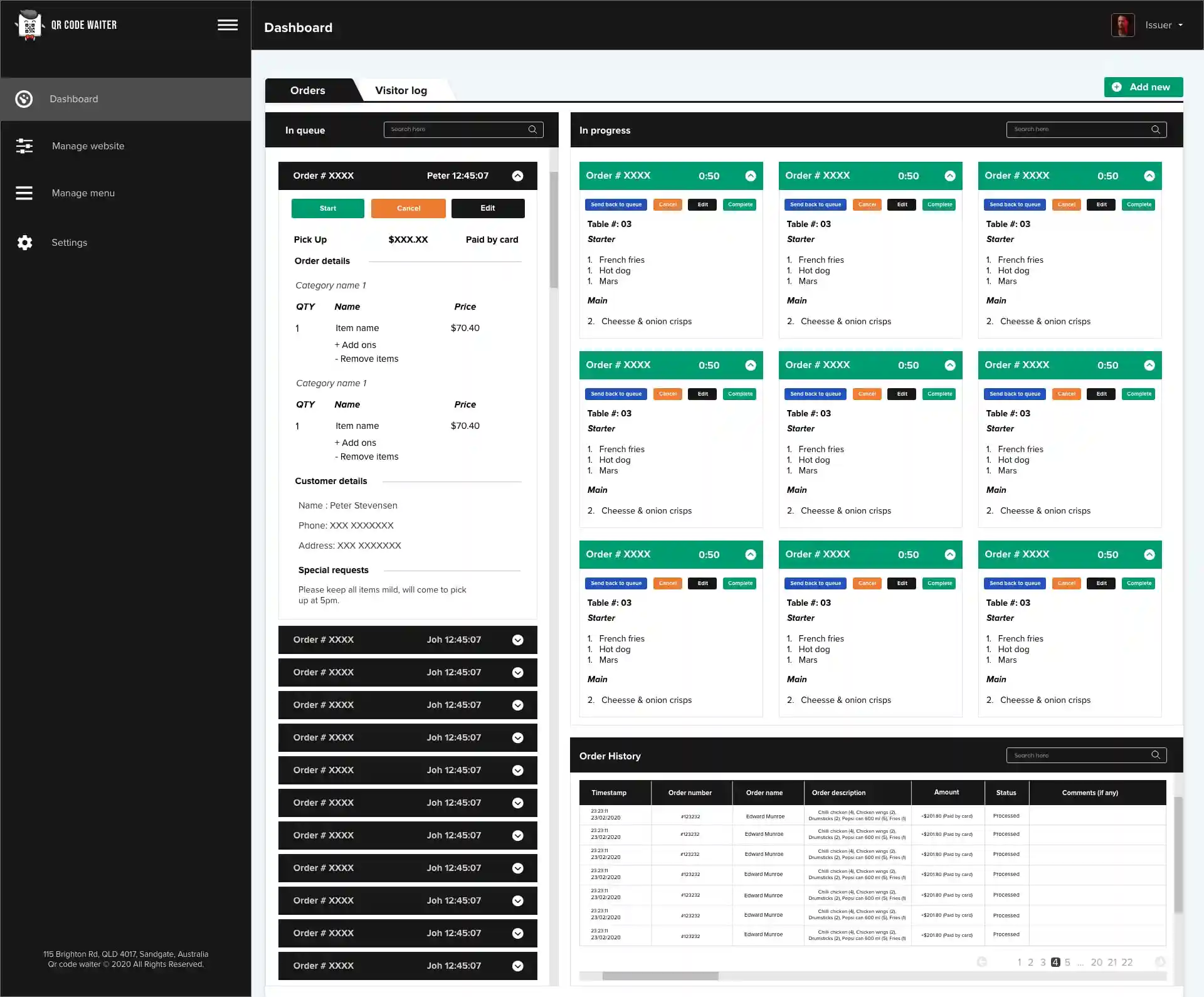Click the Add new button
Image resolution: width=1204 pixels, height=997 pixels.
(x=1143, y=87)
